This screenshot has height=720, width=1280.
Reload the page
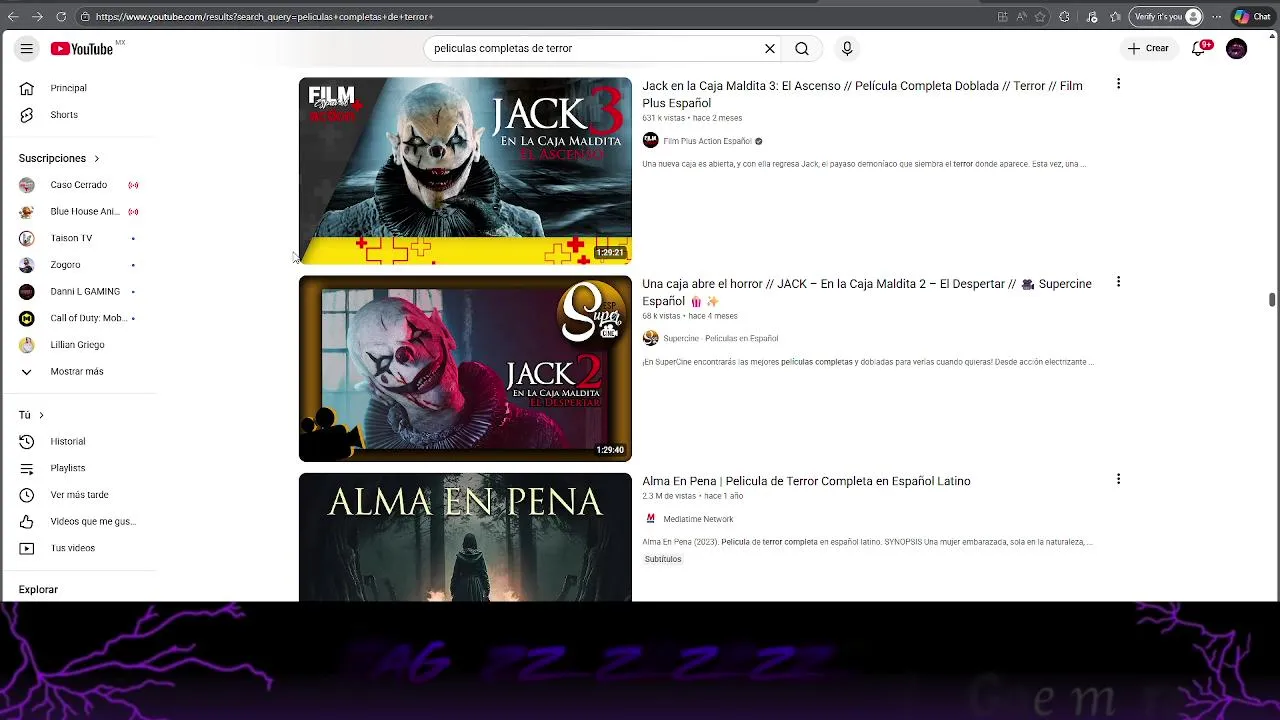tap(61, 17)
